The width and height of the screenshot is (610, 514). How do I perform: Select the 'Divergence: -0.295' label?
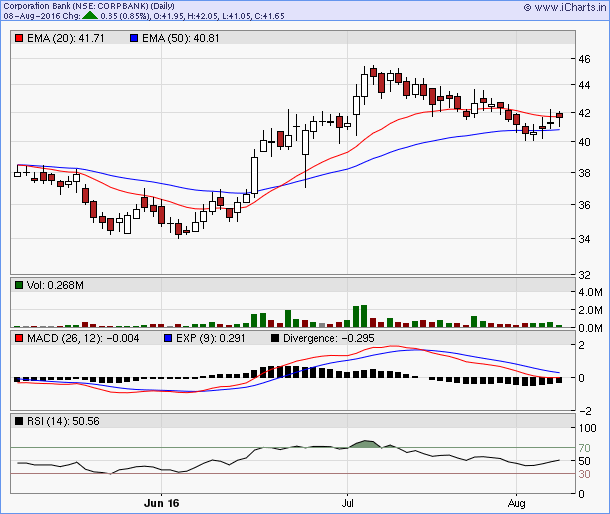point(329,338)
